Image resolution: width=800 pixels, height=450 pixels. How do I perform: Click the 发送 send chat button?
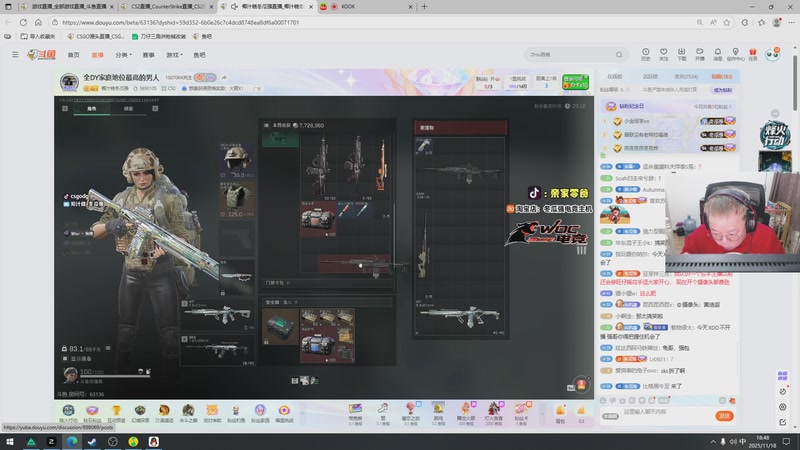(x=724, y=416)
